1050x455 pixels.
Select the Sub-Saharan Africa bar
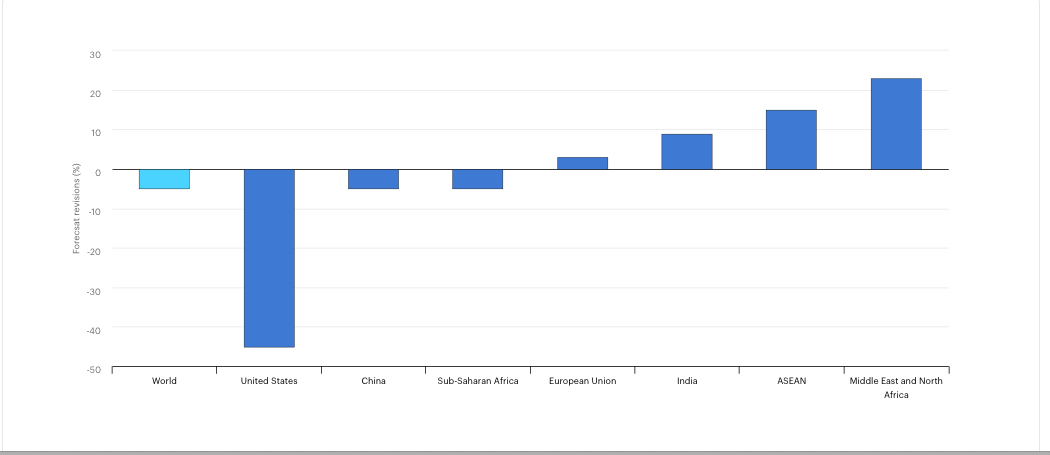[x=478, y=179]
